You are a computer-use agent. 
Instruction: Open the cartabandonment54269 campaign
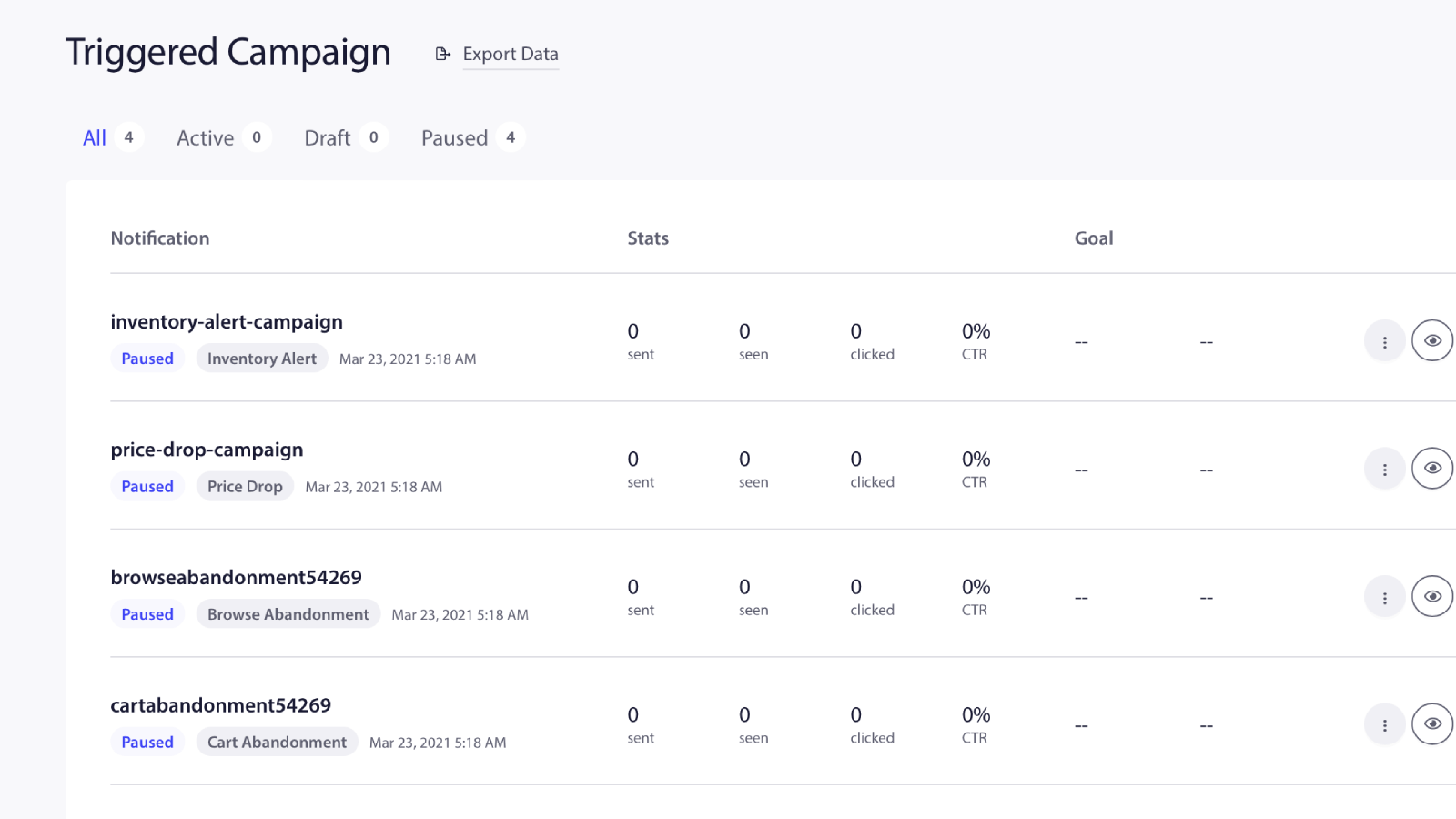(220, 705)
